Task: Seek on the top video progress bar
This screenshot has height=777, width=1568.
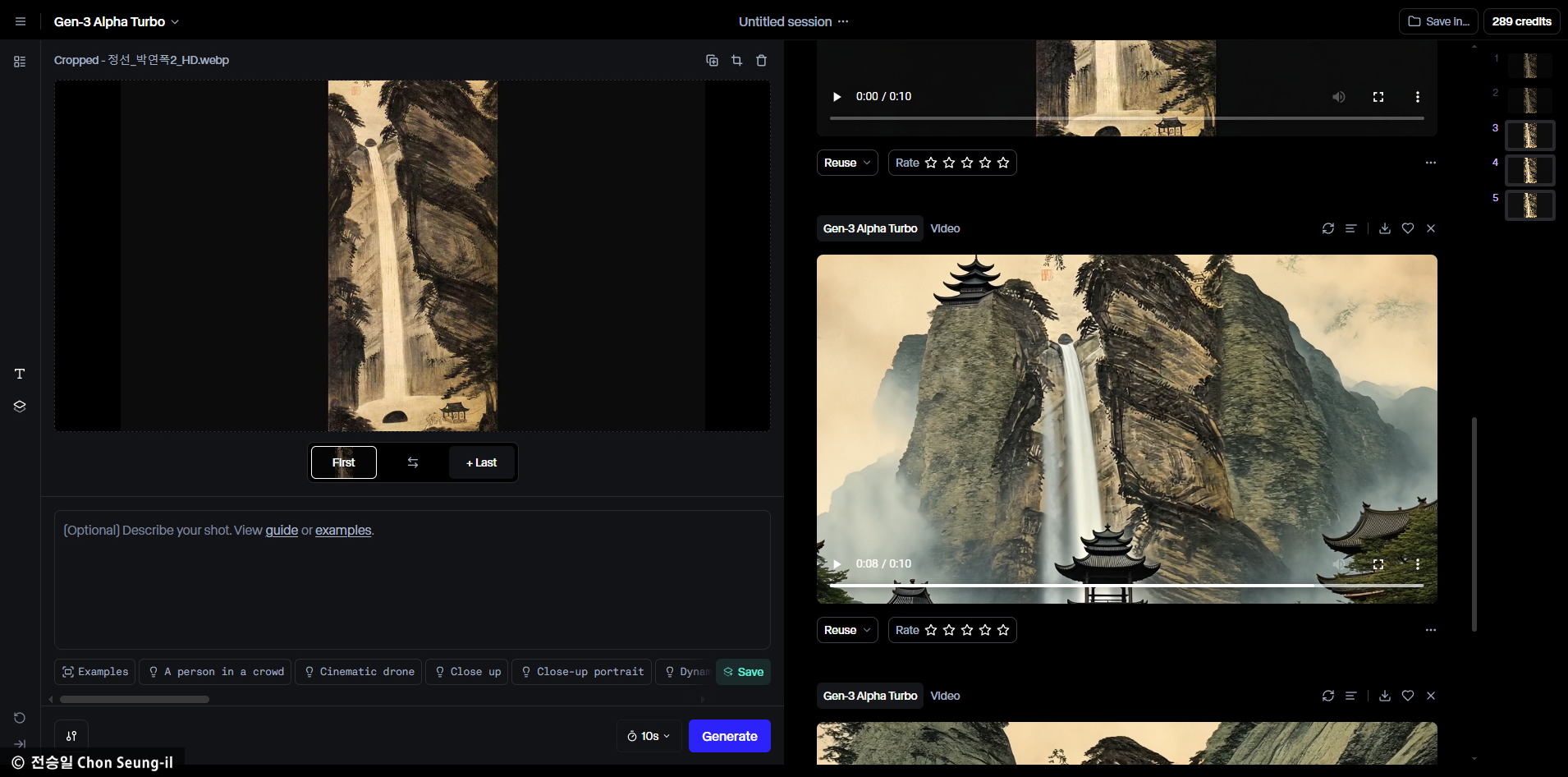Action: 1126,118
